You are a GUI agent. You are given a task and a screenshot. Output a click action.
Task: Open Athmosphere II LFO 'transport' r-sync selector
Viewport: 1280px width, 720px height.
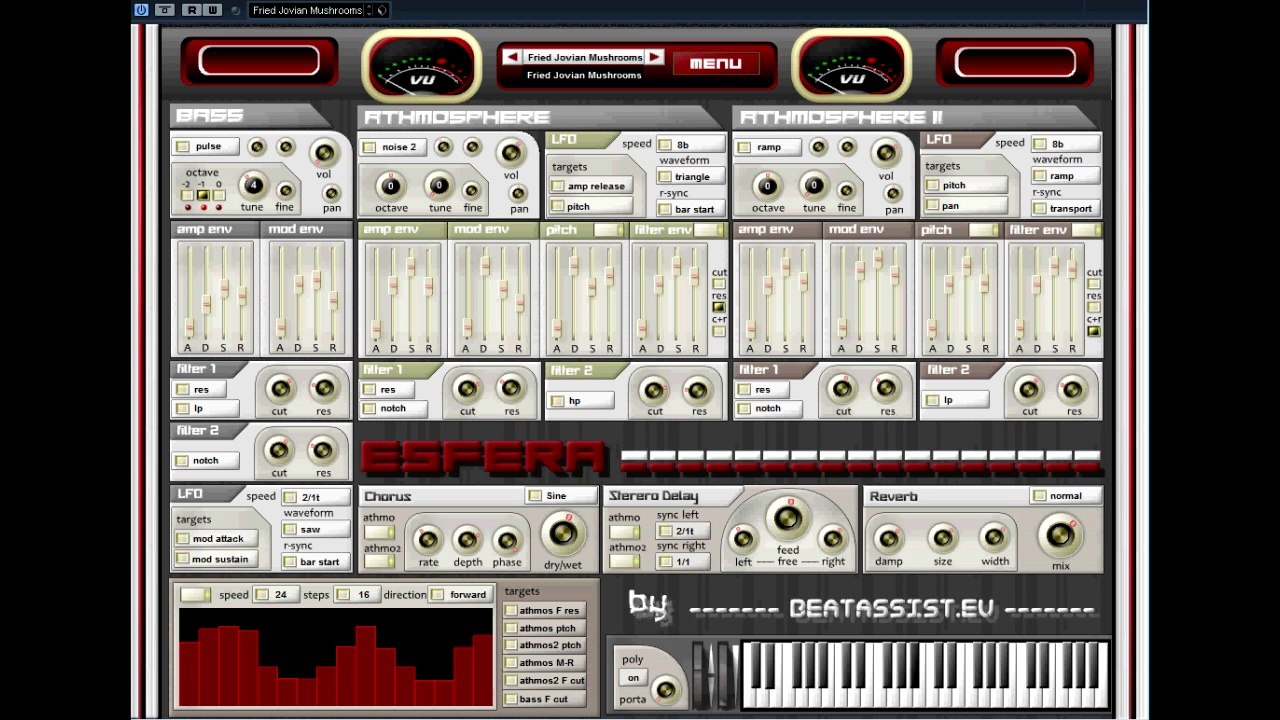pos(1066,208)
